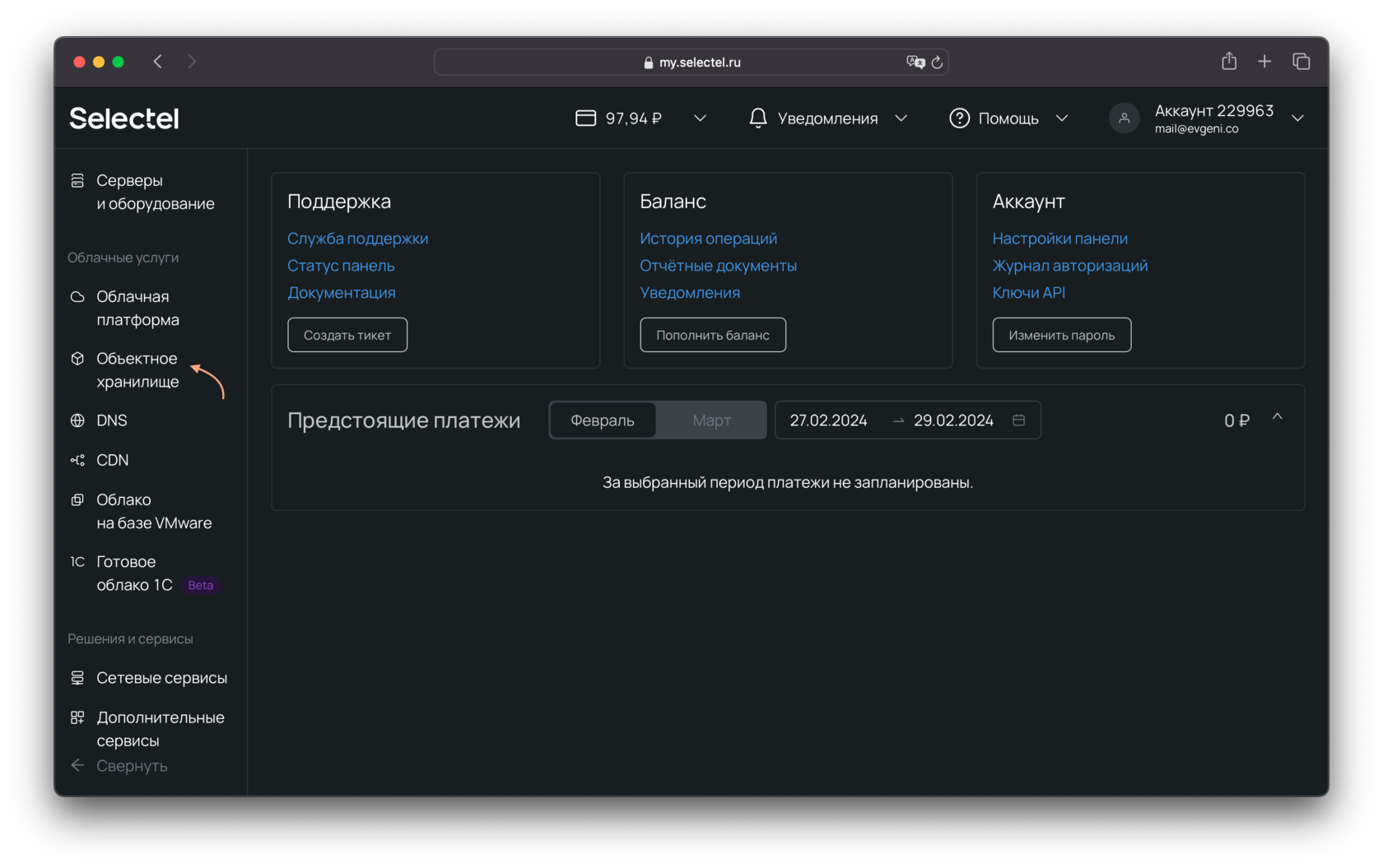
Task: Select the Март tab
Action: click(x=711, y=420)
